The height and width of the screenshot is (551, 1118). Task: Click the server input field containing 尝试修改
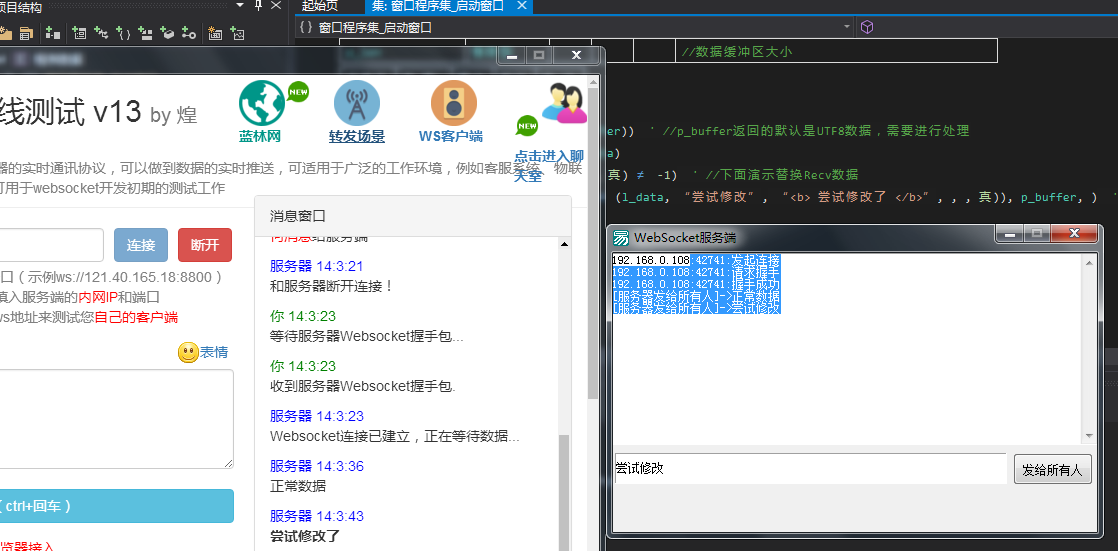tap(808, 468)
